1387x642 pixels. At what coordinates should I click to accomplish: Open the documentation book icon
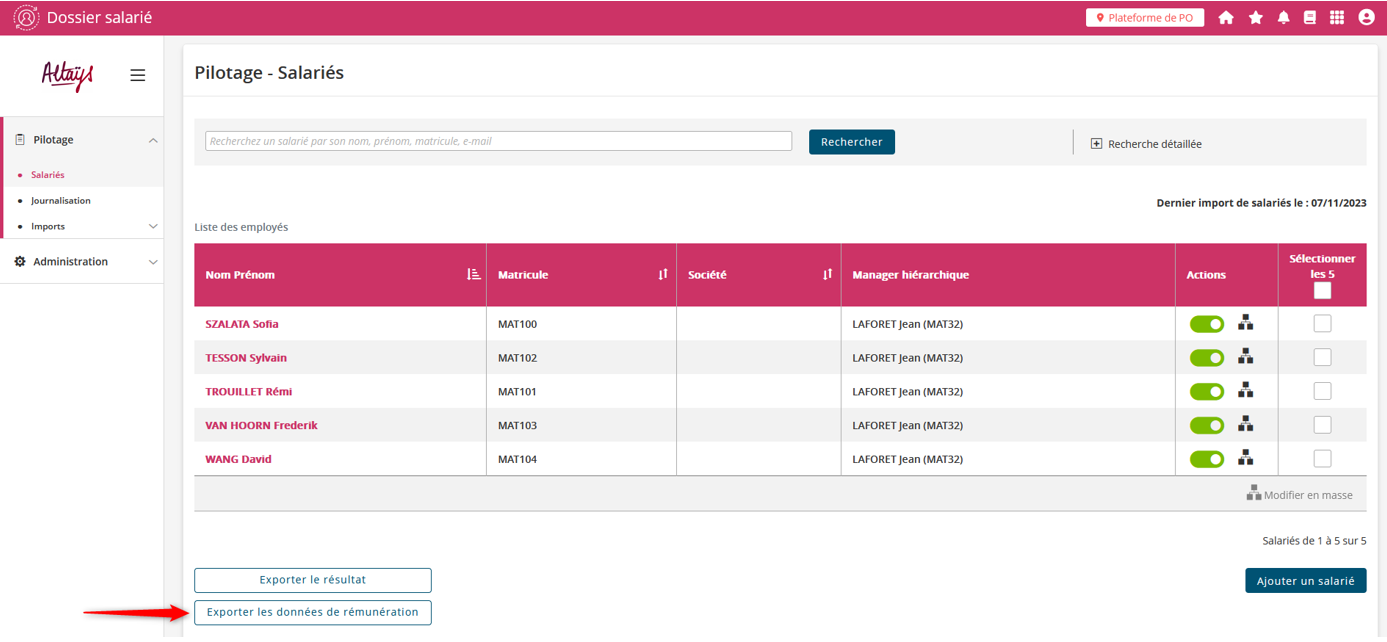click(1310, 18)
